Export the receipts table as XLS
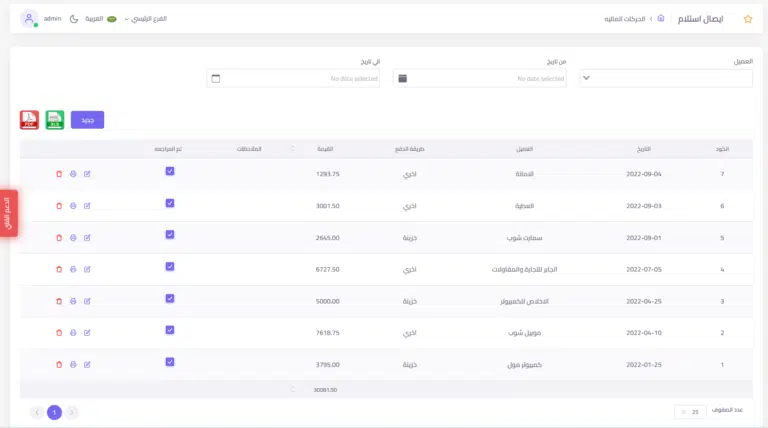 click(x=55, y=120)
